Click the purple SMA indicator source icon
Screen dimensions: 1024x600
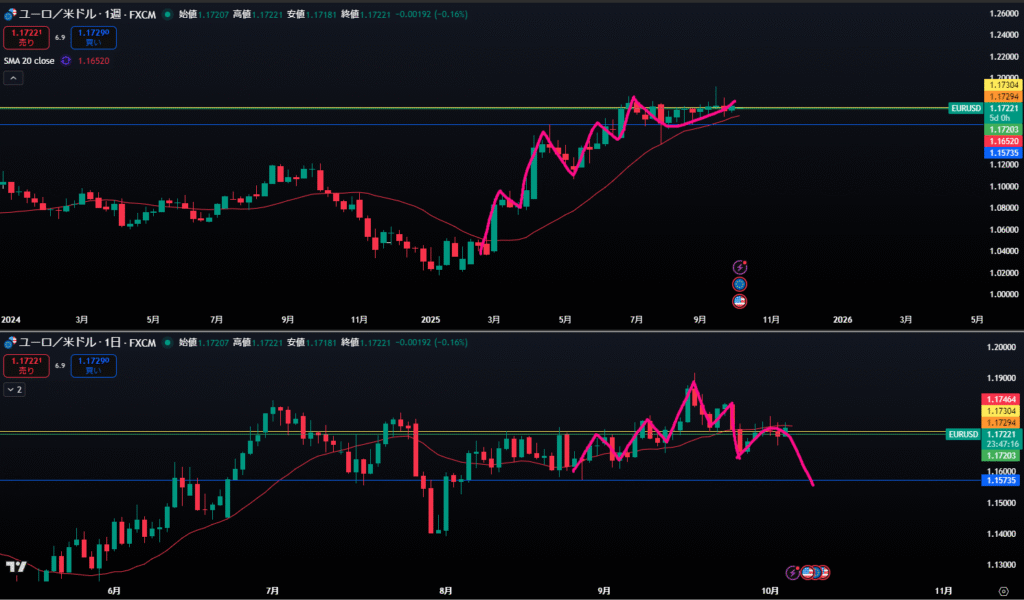pyautogui.click(x=65, y=60)
